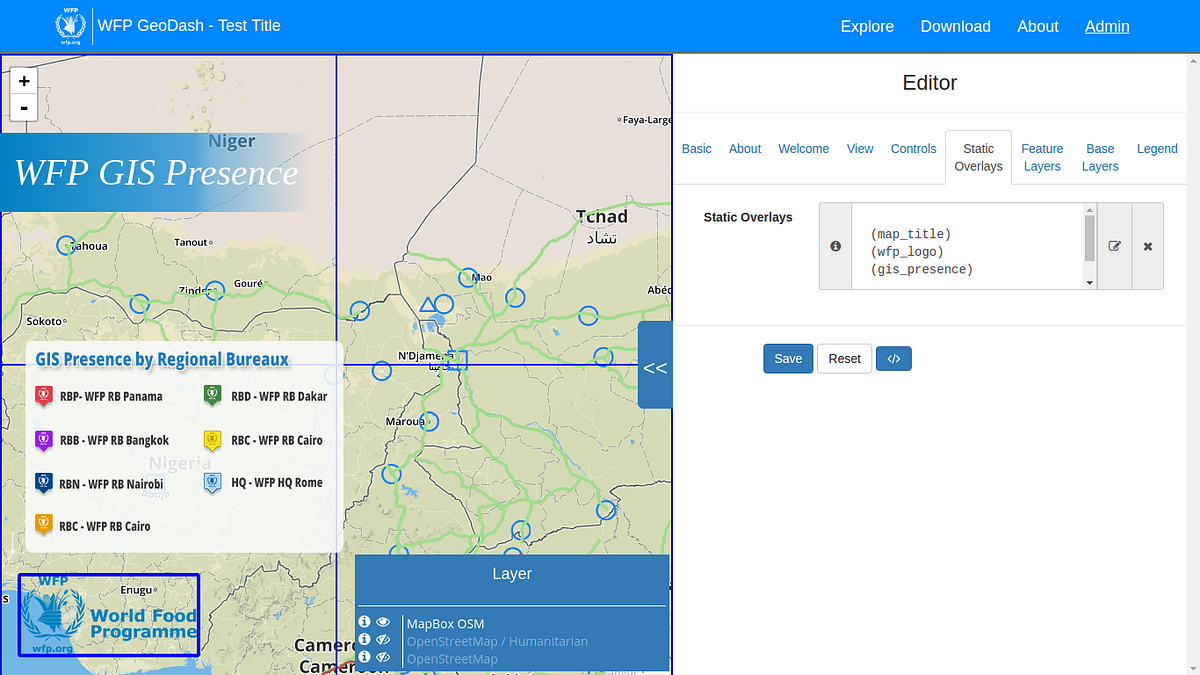
Task: Click the scrollbar down arrow in Static Overlays
Action: pyautogui.click(x=1090, y=283)
